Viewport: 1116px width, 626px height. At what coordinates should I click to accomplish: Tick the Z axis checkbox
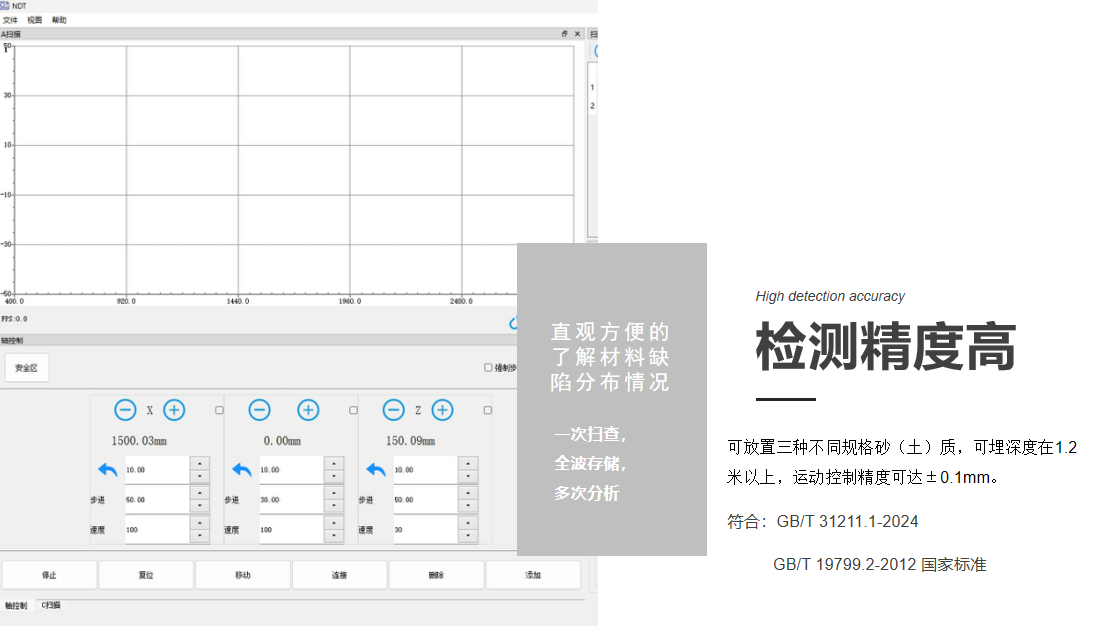tap(488, 410)
